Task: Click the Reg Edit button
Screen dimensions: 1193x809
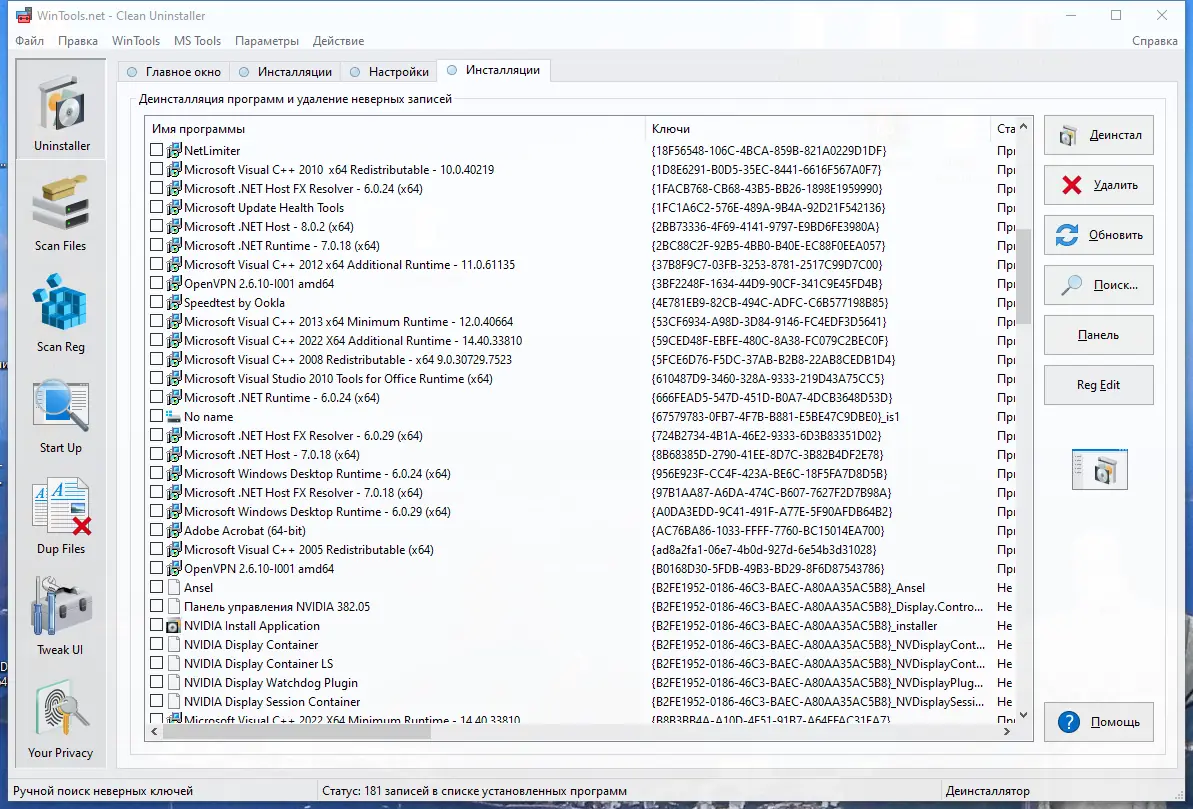Action: point(1099,385)
